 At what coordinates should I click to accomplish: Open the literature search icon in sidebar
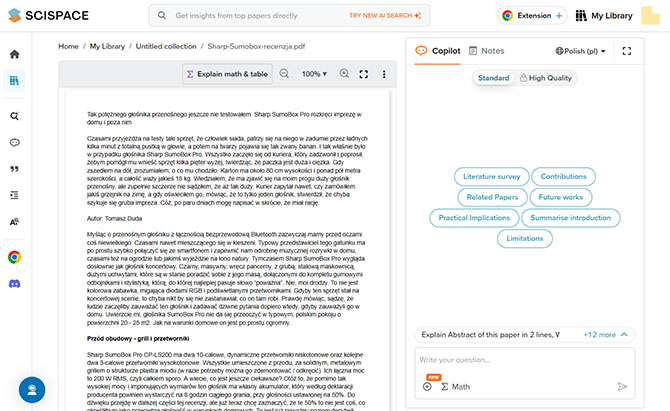(15, 116)
